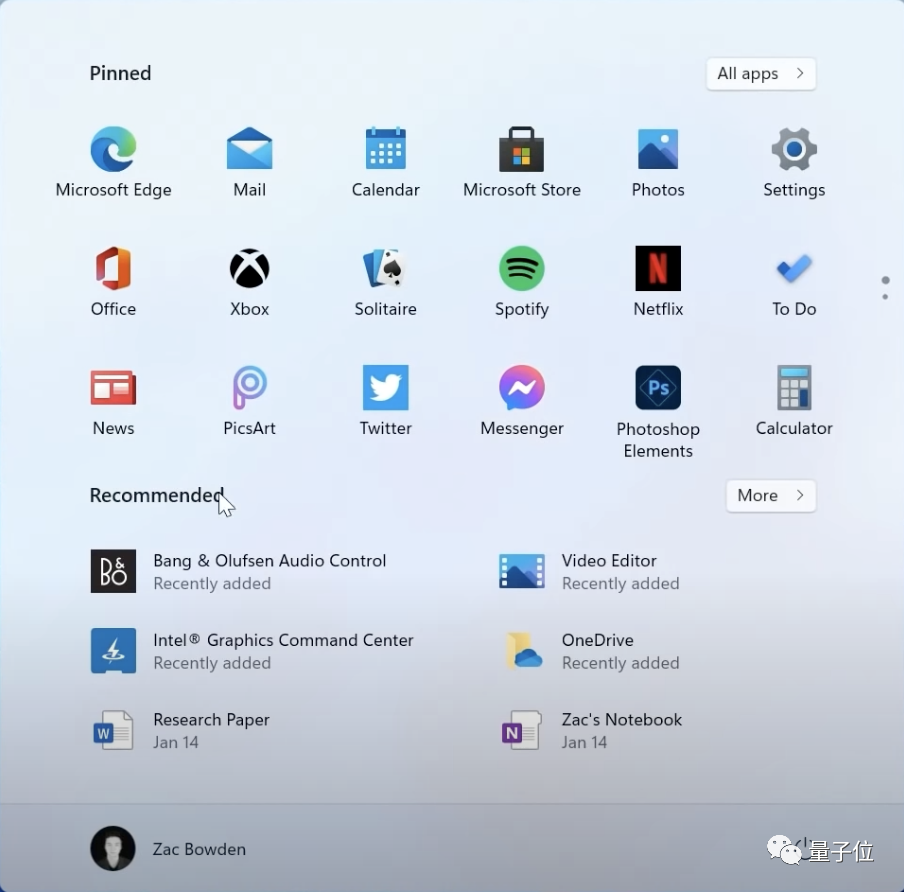Open Zac's Notebook in OneNote
904x892 pixels.
[x=590, y=731]
